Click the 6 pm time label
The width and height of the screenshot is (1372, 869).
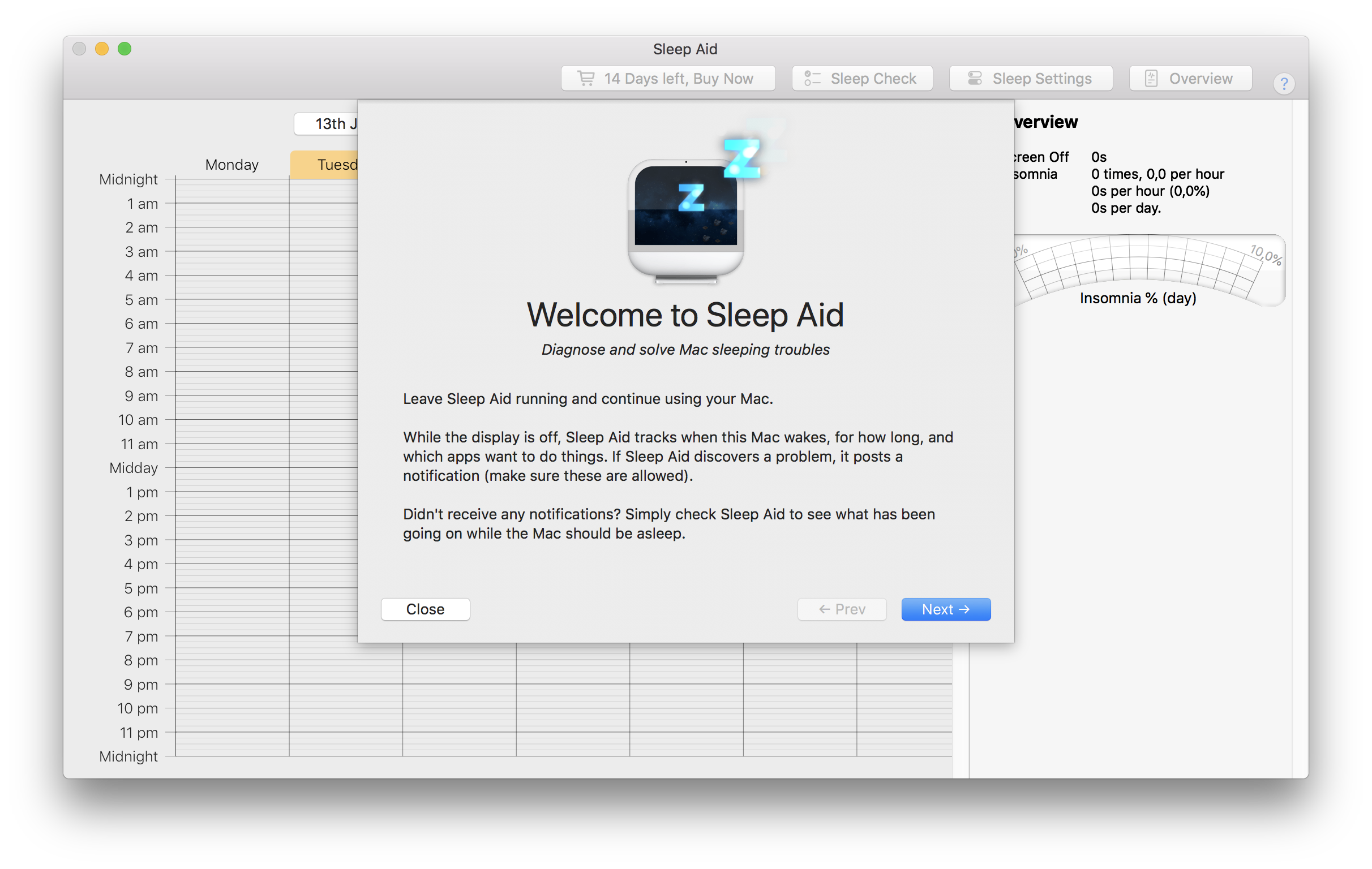141,612
